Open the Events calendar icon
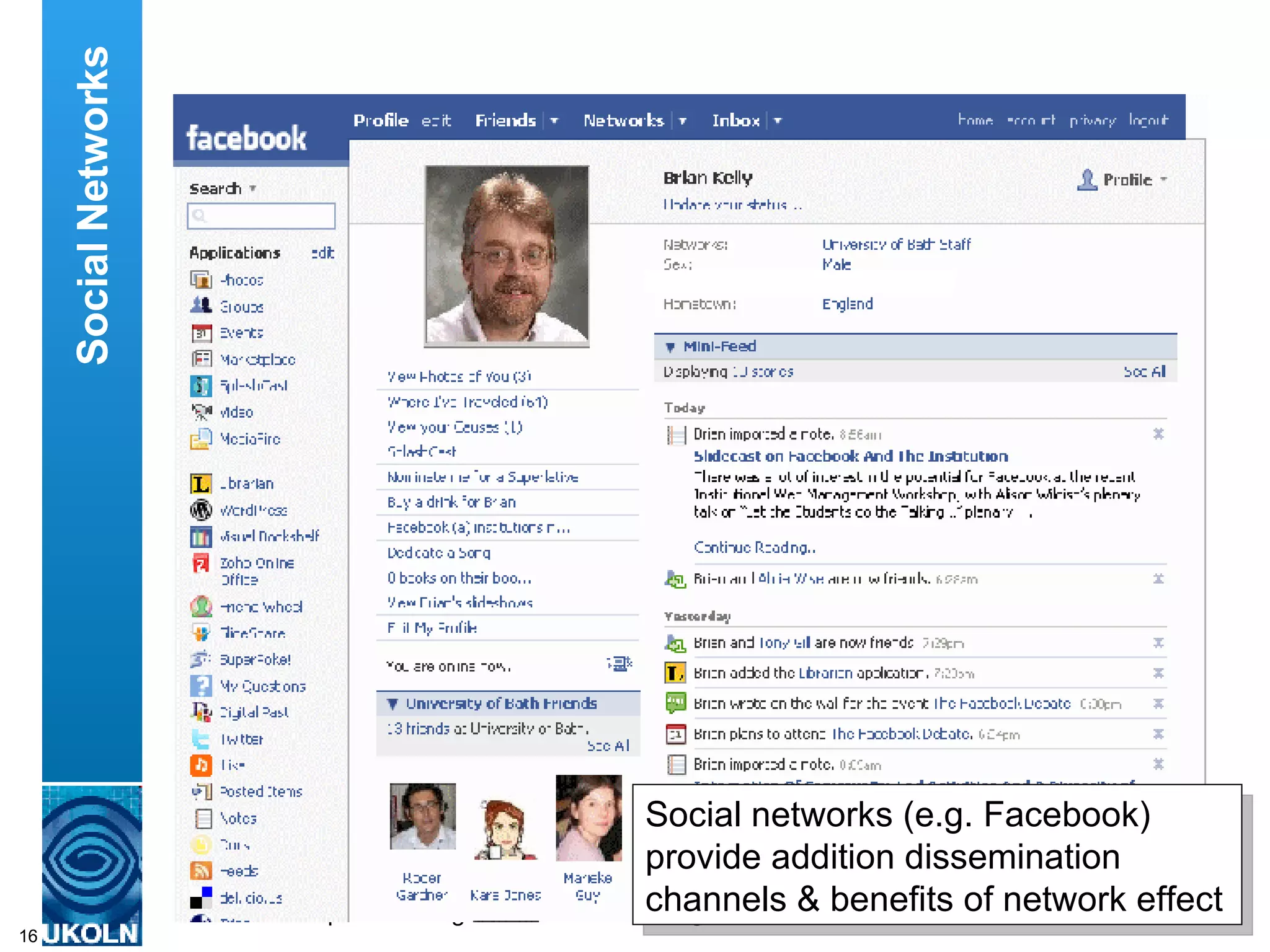Viewport: 1270px width, 952px height. pyautogui.click(x=200, y=333)
